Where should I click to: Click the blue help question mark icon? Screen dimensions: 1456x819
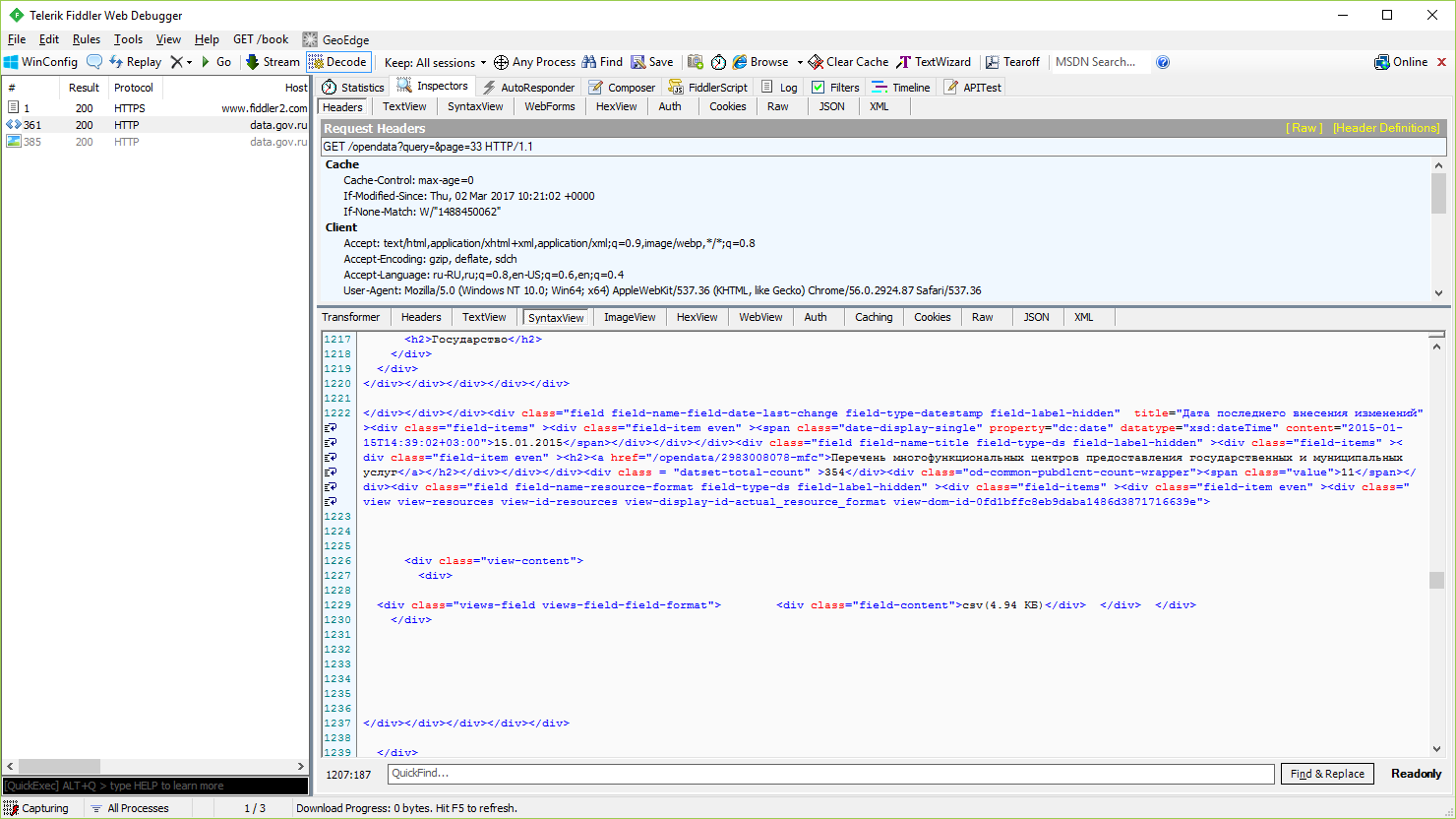click(1163, 62)
